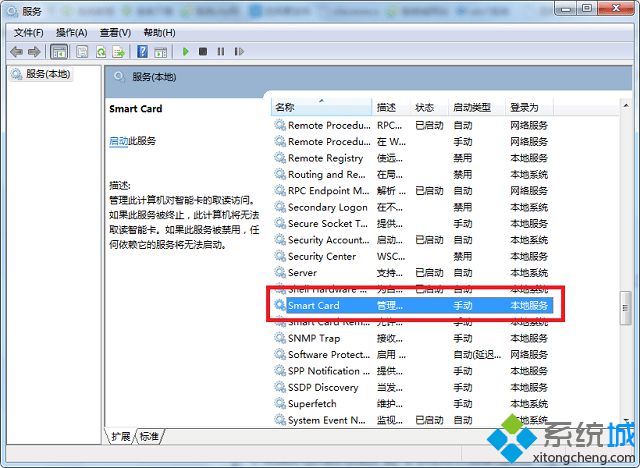This screenshot has height=468, width=640.
Task: Select the Routing and Re... service name
Action: click(327, 174)
